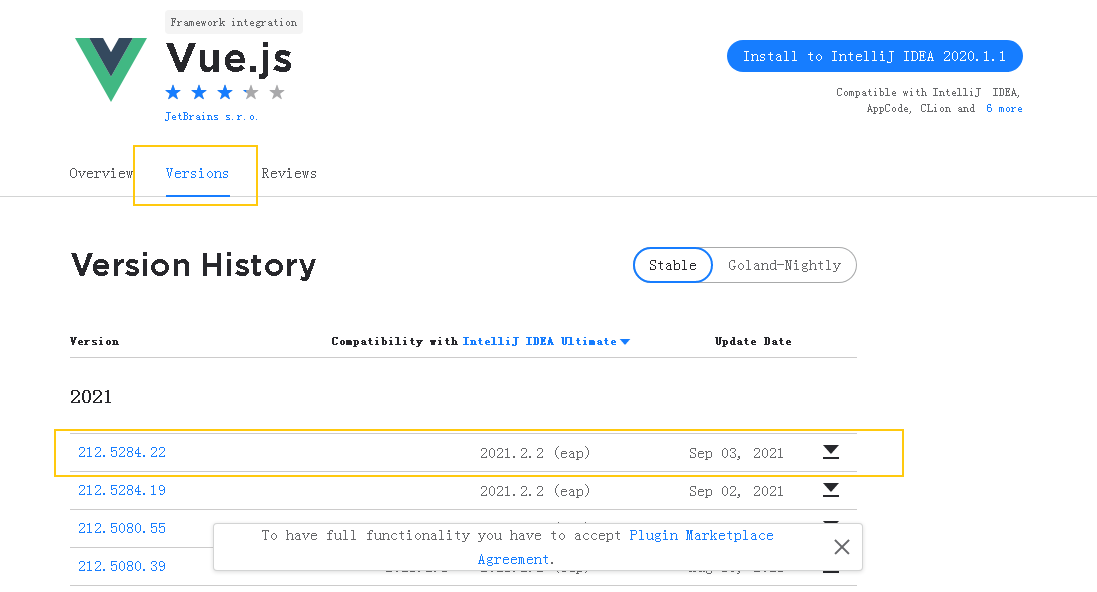Switch to the Goland-Nightly channel
The height and width of the screenshot is (592, 1097).
point(784,265)
